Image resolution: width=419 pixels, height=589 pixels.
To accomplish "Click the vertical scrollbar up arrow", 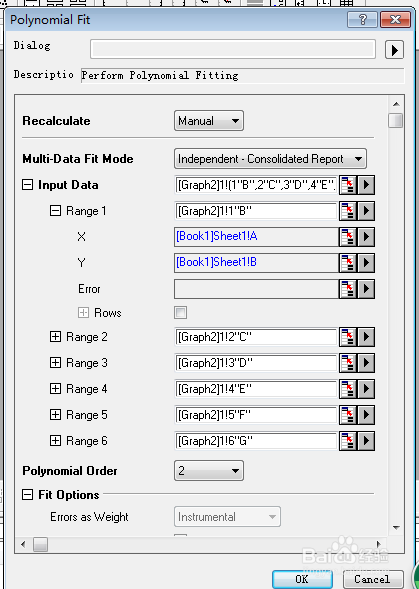I will pos(396,104).
